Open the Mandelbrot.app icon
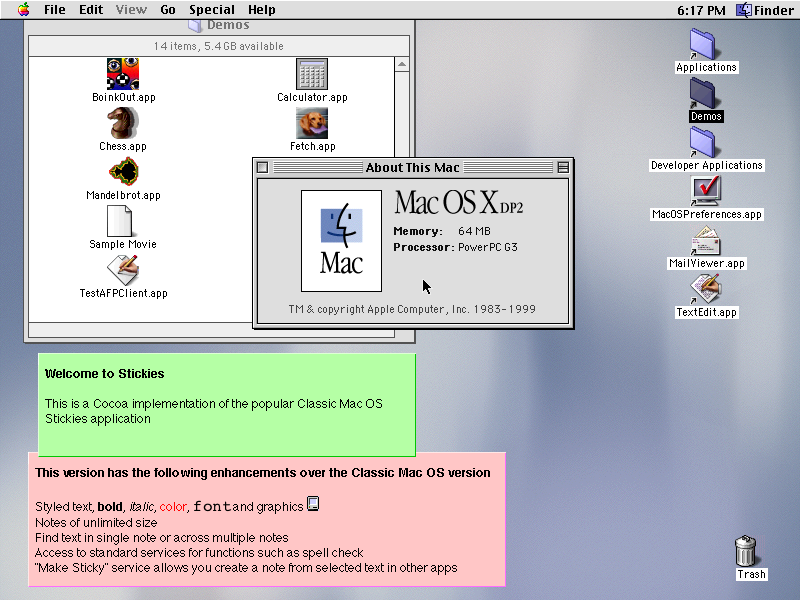The width and height of the screenshot is (800, 600). click(123, 172)
